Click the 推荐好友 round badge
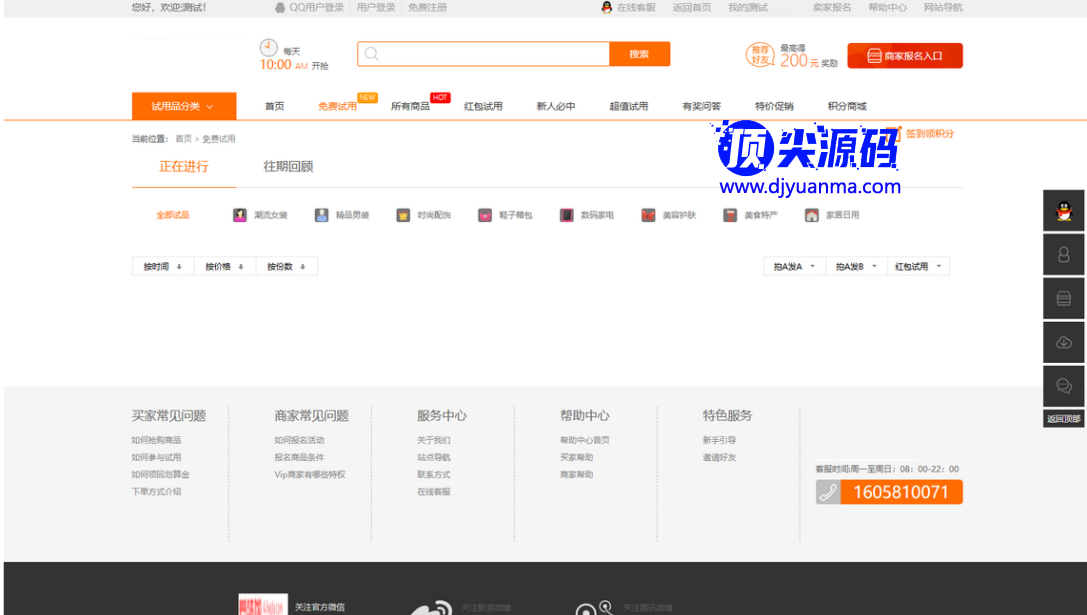The width and height of the screenshot is (1087, 615). pos(761,55)
